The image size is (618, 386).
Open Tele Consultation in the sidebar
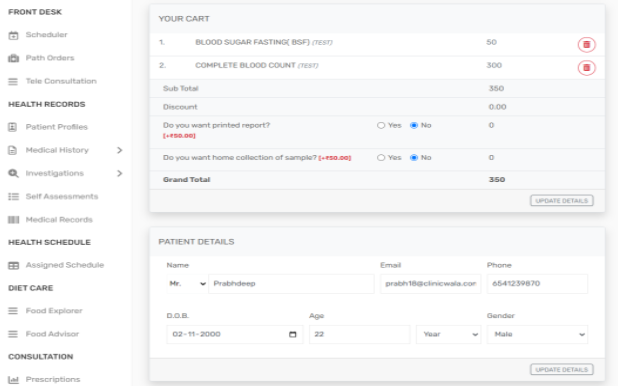click(x=61, y=81)
